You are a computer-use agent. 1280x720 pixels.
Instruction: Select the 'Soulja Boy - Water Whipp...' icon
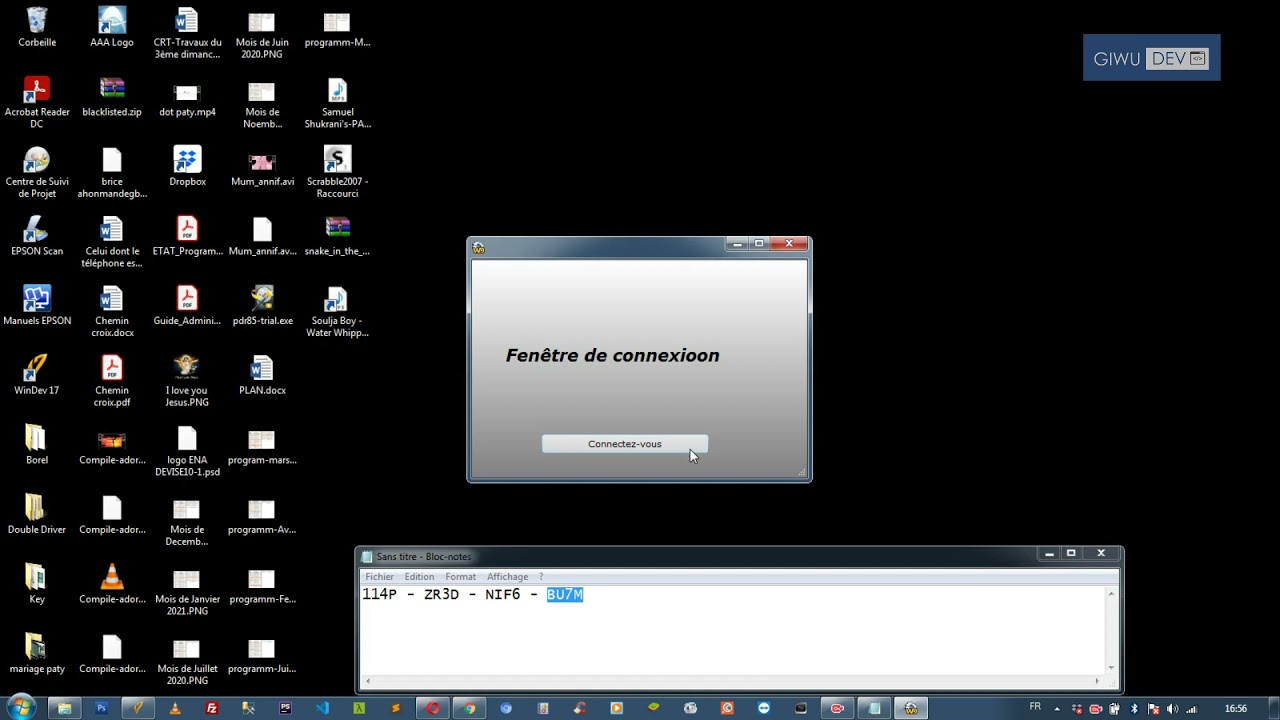(x=337, y=311)
